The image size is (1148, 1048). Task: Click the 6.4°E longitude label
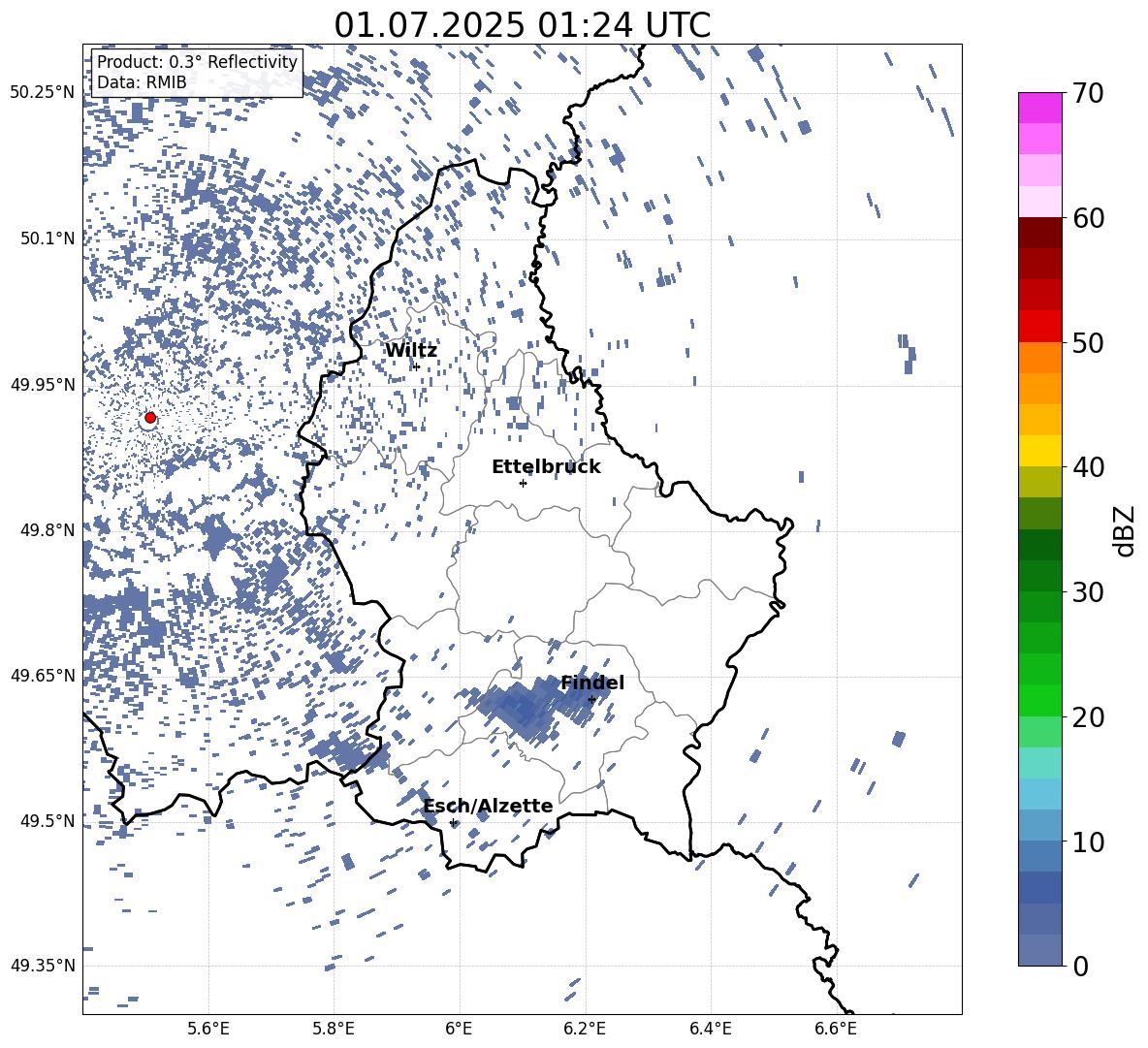(x=710, y=1029)
